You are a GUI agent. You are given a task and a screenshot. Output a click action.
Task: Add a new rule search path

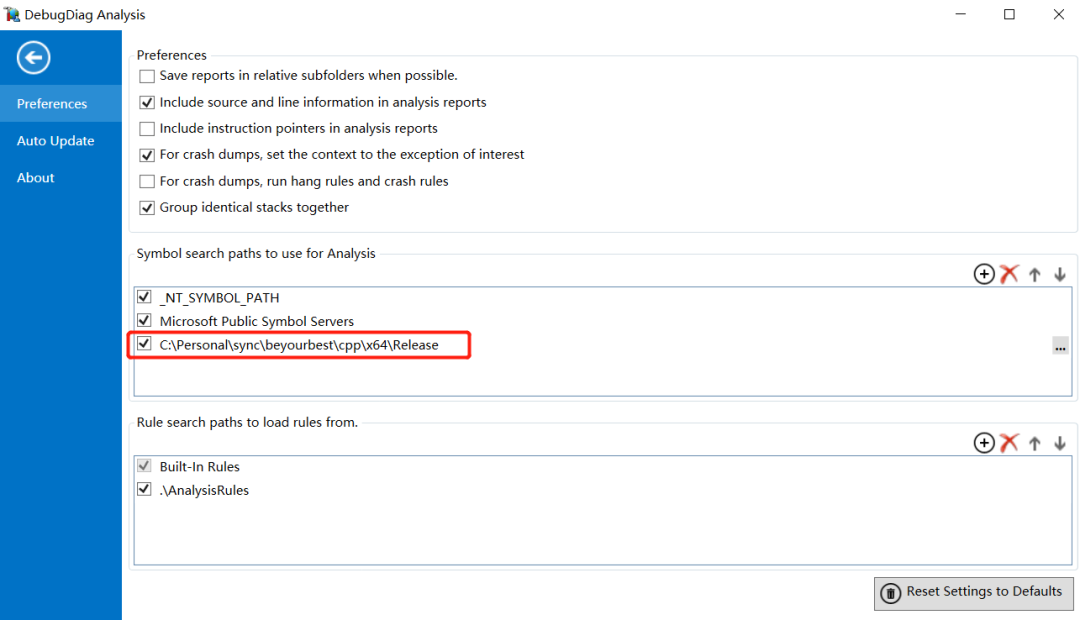tap(984, 443)
